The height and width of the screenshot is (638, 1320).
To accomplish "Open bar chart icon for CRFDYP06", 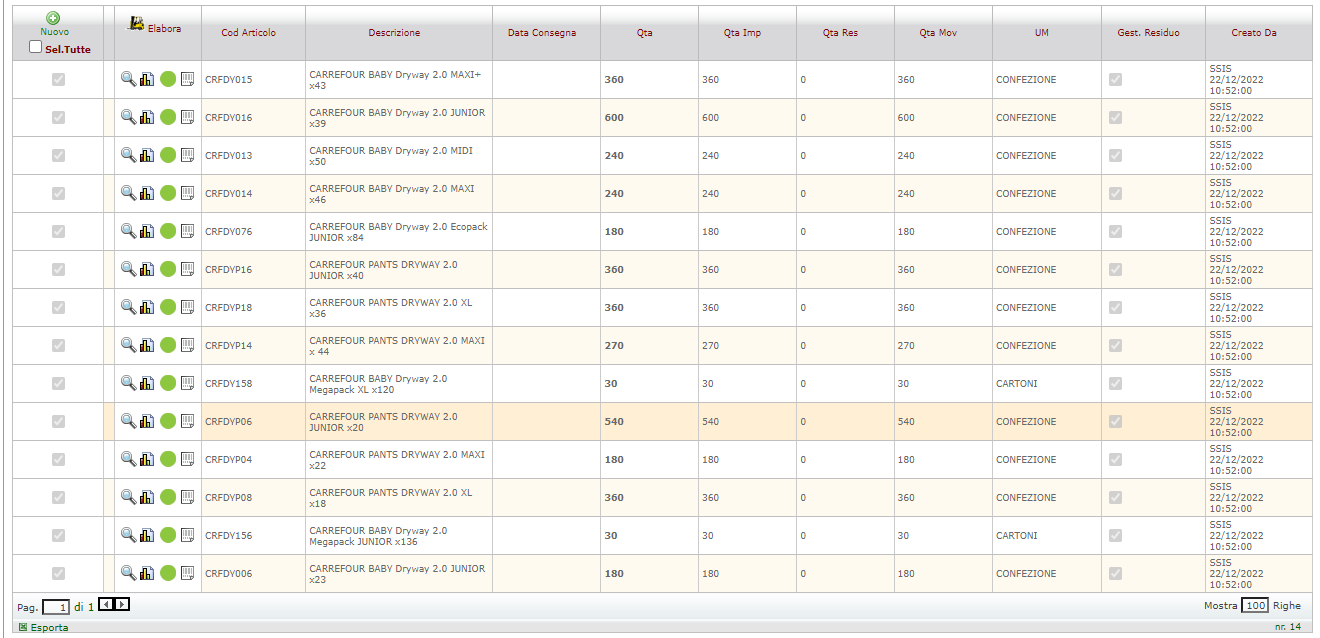I will coord(147,422).
